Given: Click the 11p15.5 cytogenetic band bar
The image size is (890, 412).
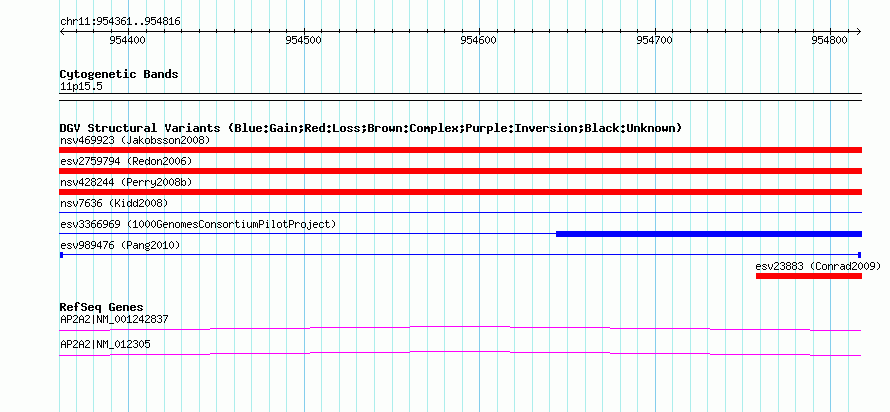Looking at the screenshot, I should (460, 97).
